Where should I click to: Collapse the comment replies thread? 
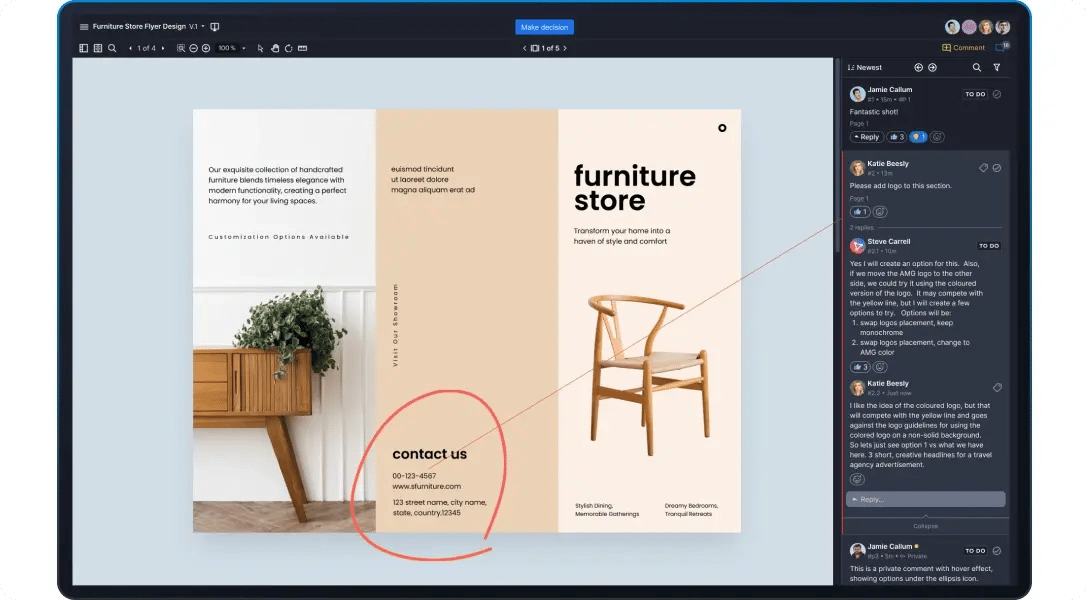click(925, 525)
